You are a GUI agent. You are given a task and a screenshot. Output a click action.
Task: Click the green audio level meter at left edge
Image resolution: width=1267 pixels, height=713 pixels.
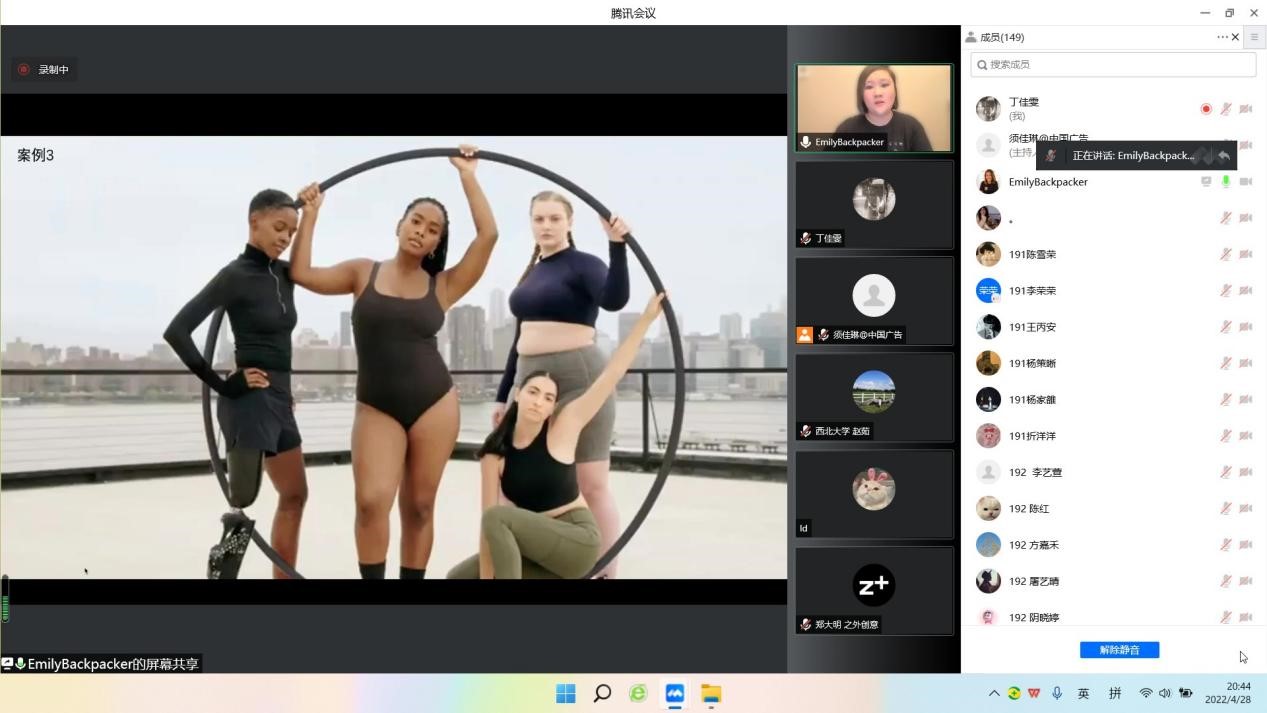(x=4, y=599)
